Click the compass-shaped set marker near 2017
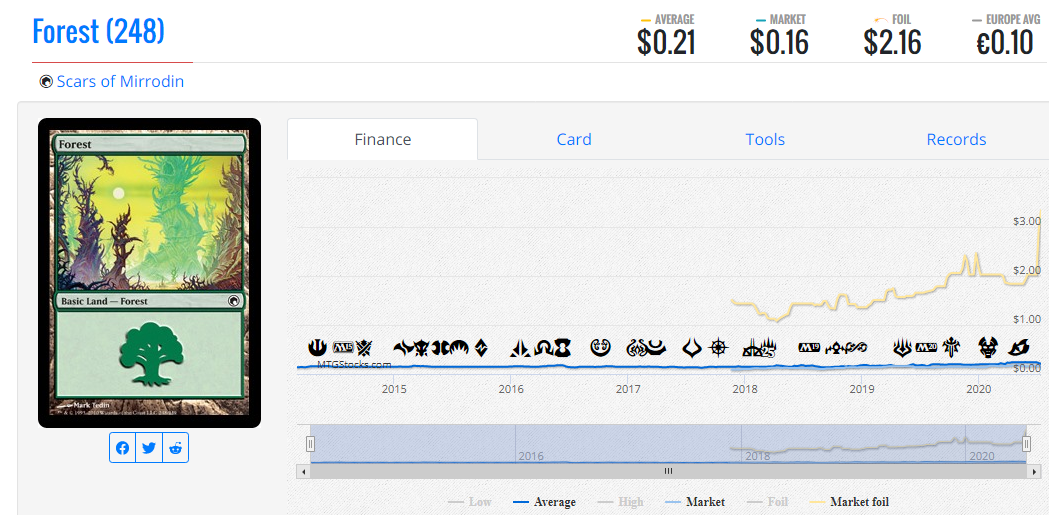The height and width of the screenshot is (515, 1049). (719, 347)
